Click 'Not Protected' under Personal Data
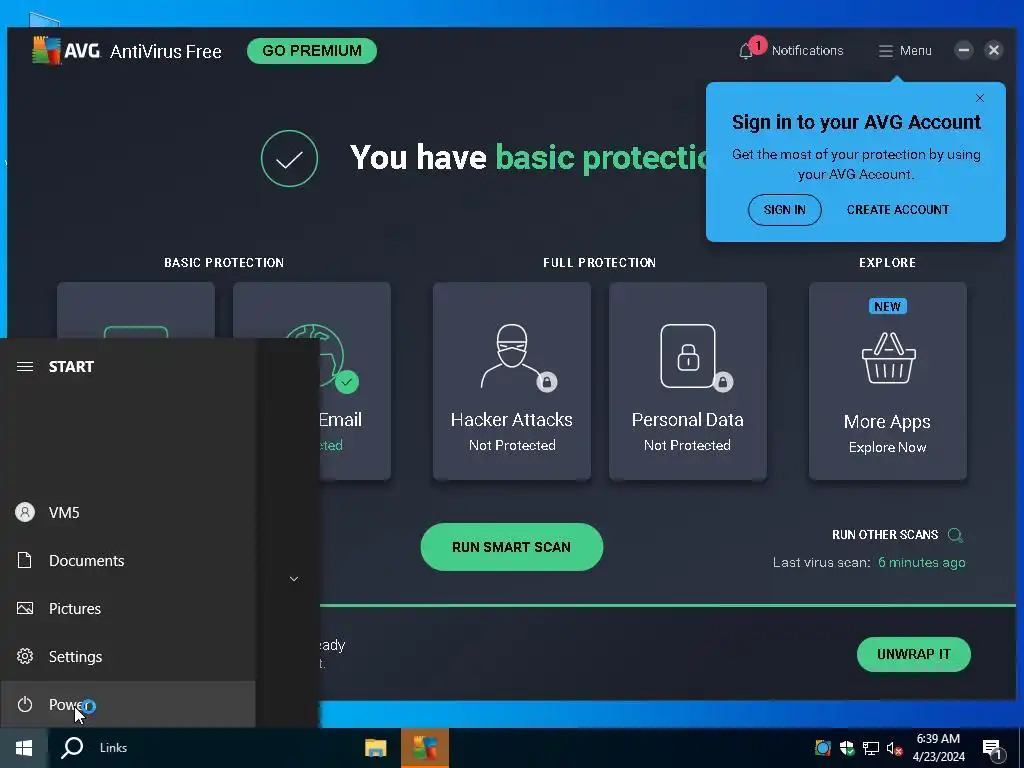Viewport: 1024px width, 768px height. (x=687, y=445)
